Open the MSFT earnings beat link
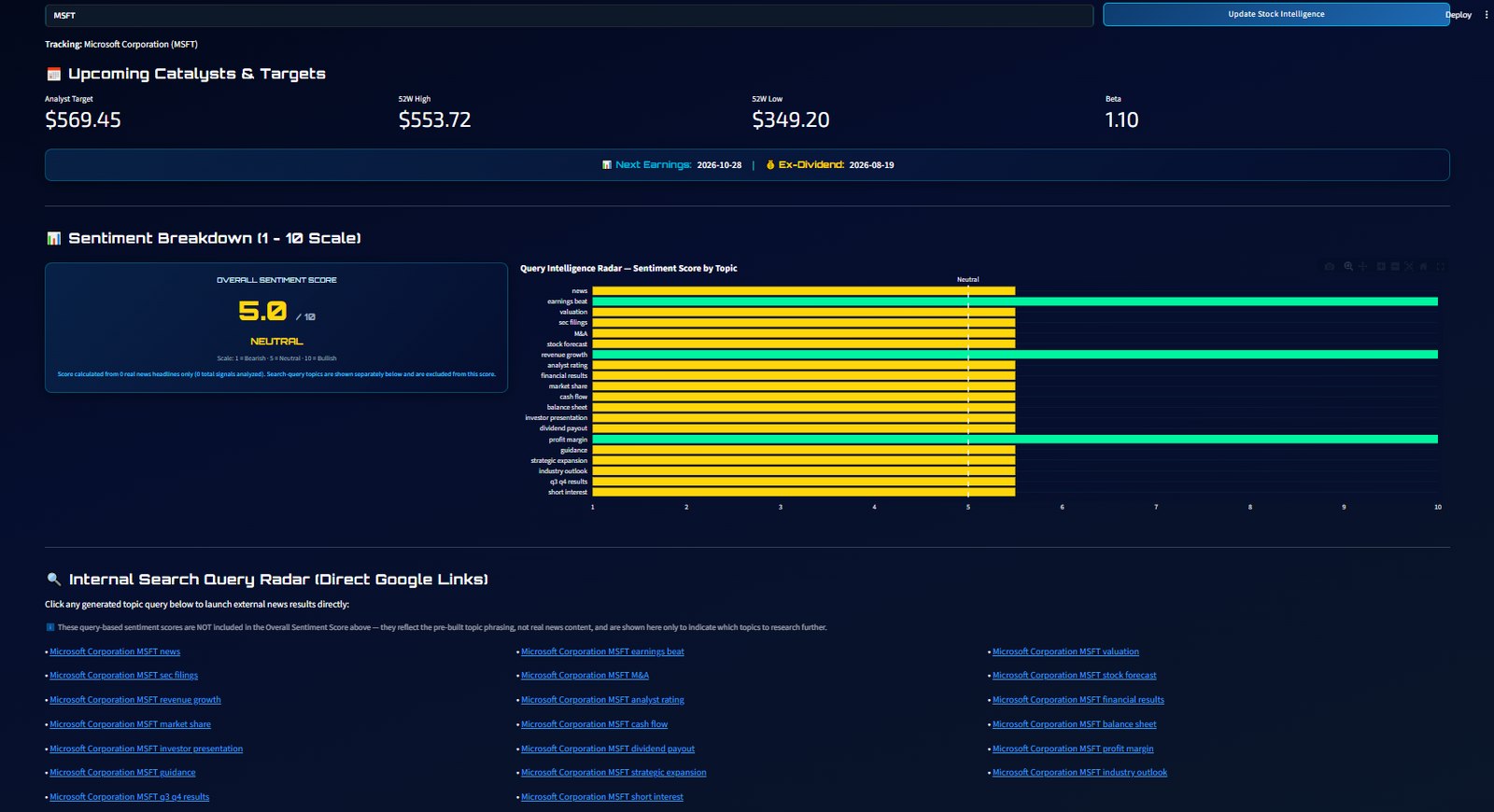 tap(602, 651)
